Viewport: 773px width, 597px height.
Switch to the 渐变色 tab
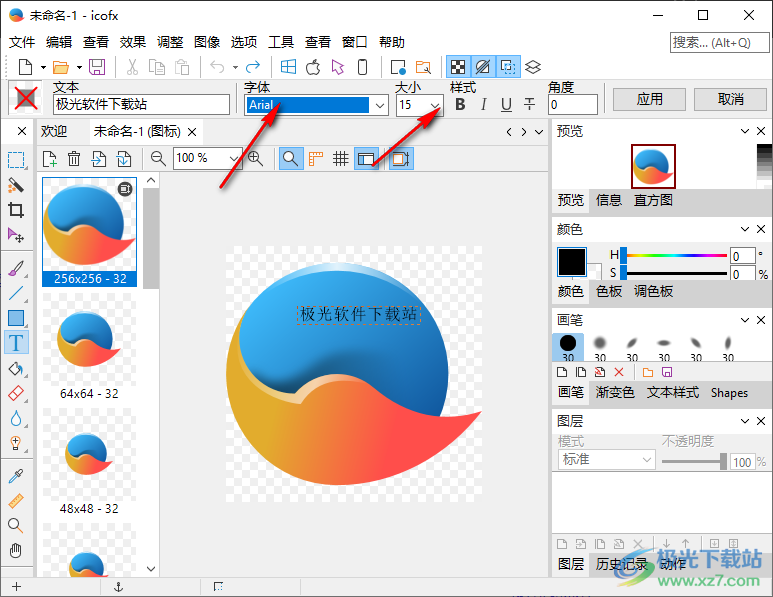pyautogui.click(x=615, y=392)
